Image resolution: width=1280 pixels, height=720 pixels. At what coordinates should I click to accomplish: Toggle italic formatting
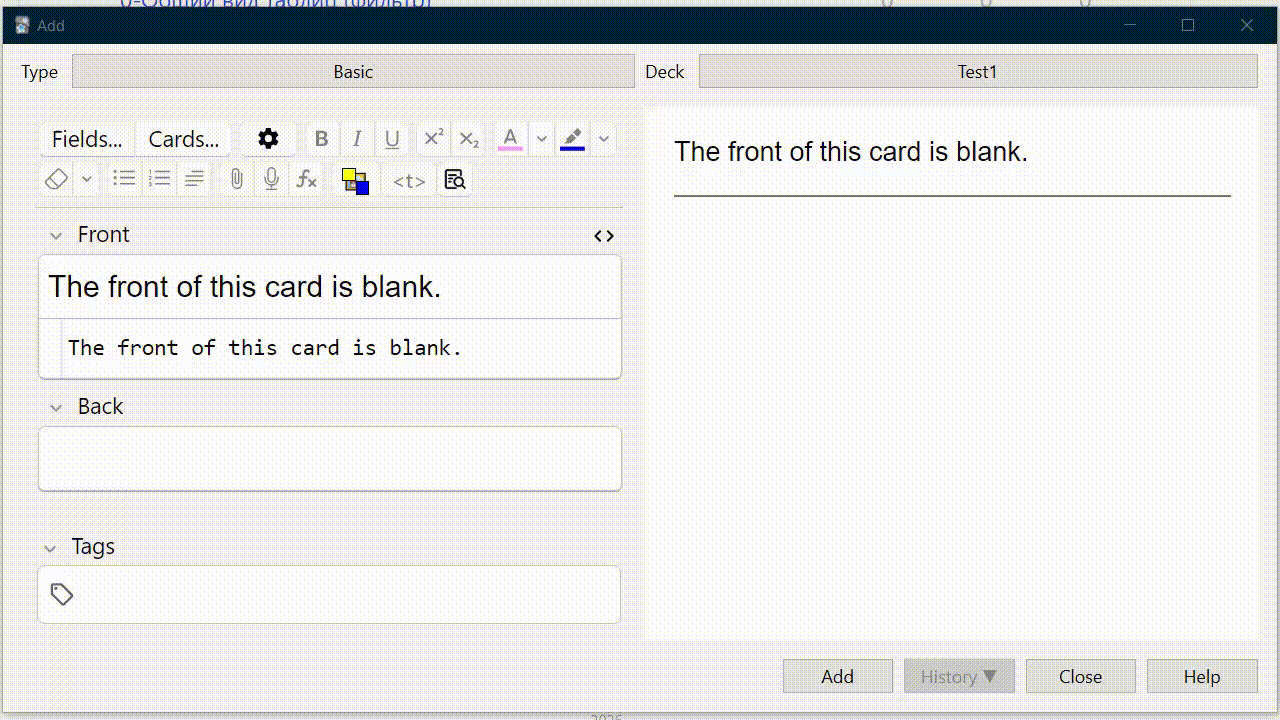[x=356, y=139]
